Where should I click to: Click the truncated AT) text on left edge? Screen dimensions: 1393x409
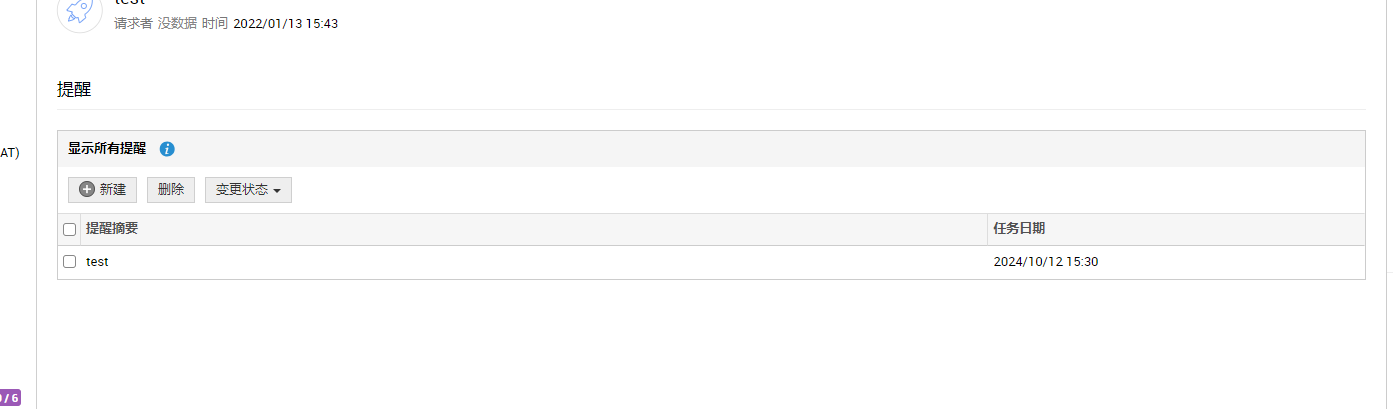click(x=10, y=153)
